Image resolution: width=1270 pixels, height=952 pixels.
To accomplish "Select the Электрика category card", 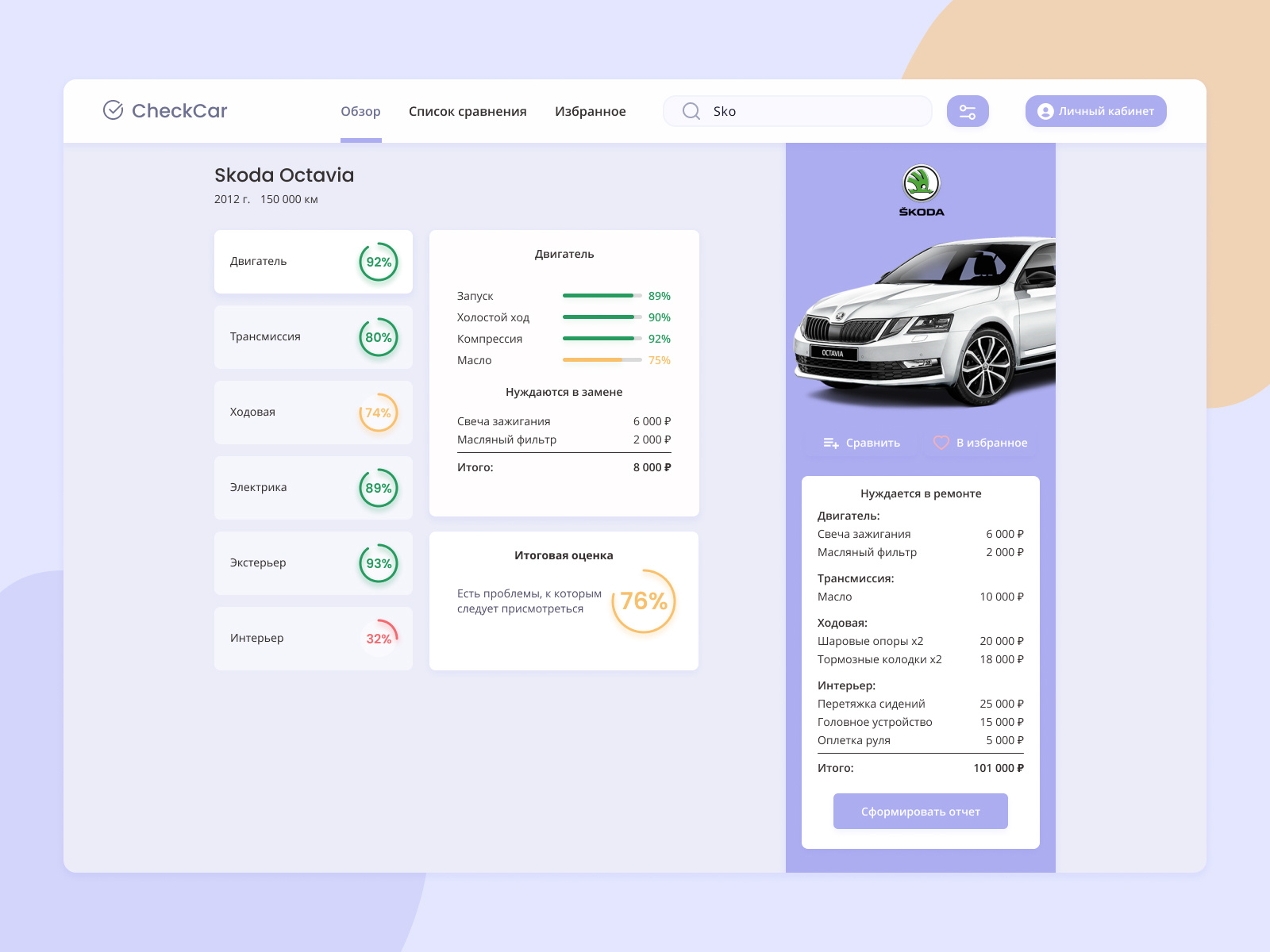I will click(x=314, y=488).
